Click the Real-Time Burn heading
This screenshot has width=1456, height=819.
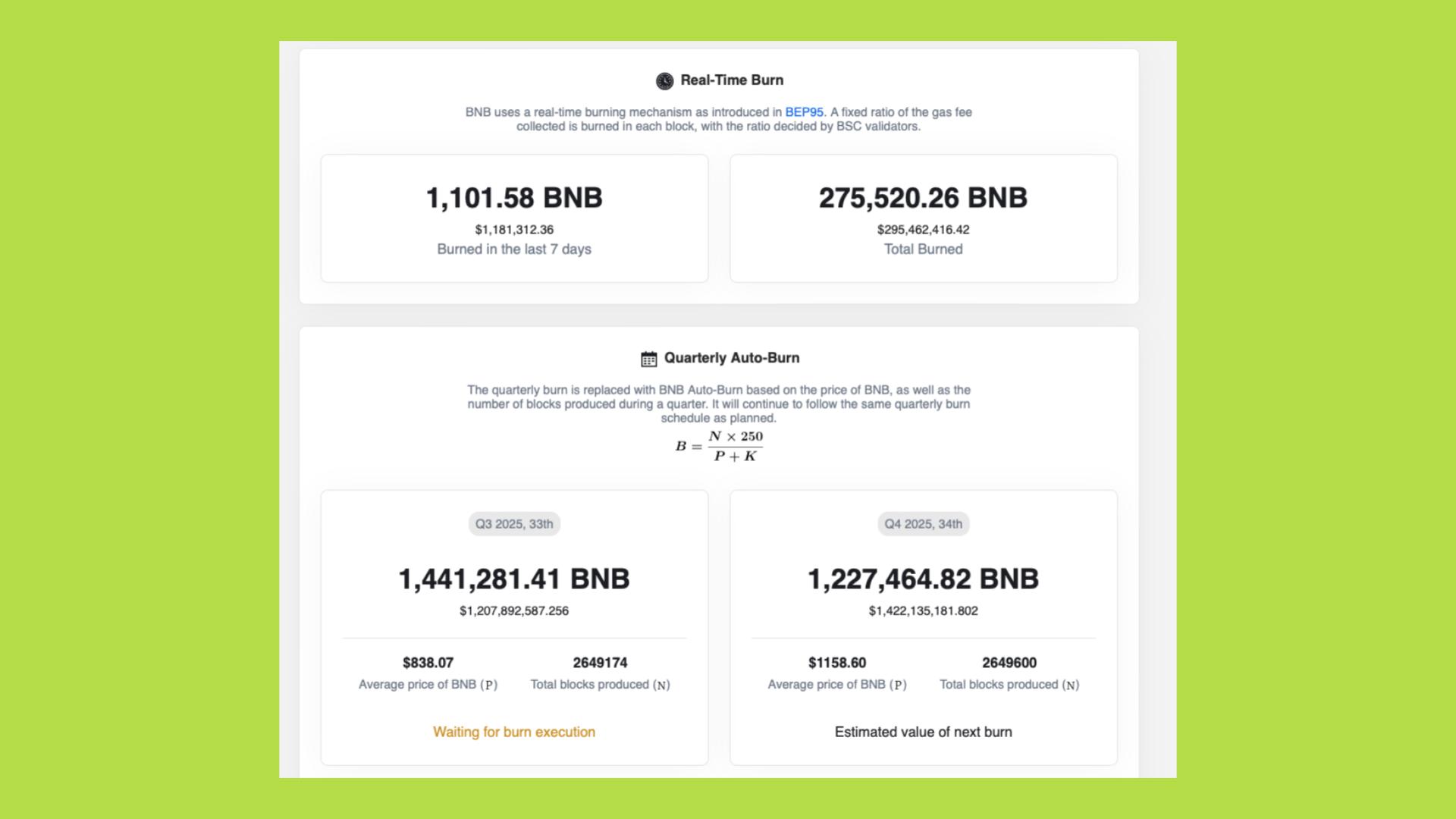click(x=731, y=80)
